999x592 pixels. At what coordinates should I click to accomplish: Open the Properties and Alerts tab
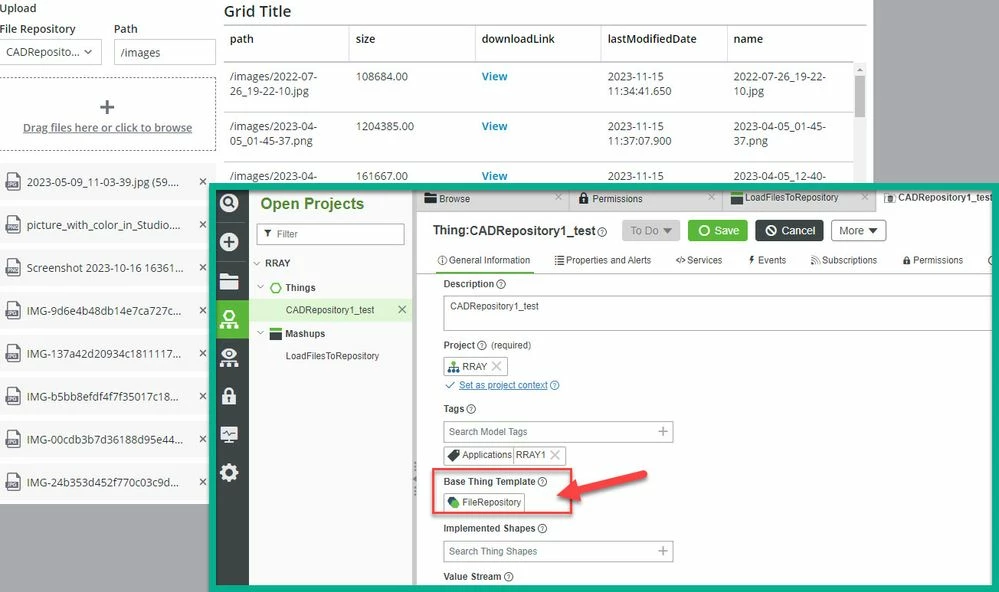(x=603, y=260)
